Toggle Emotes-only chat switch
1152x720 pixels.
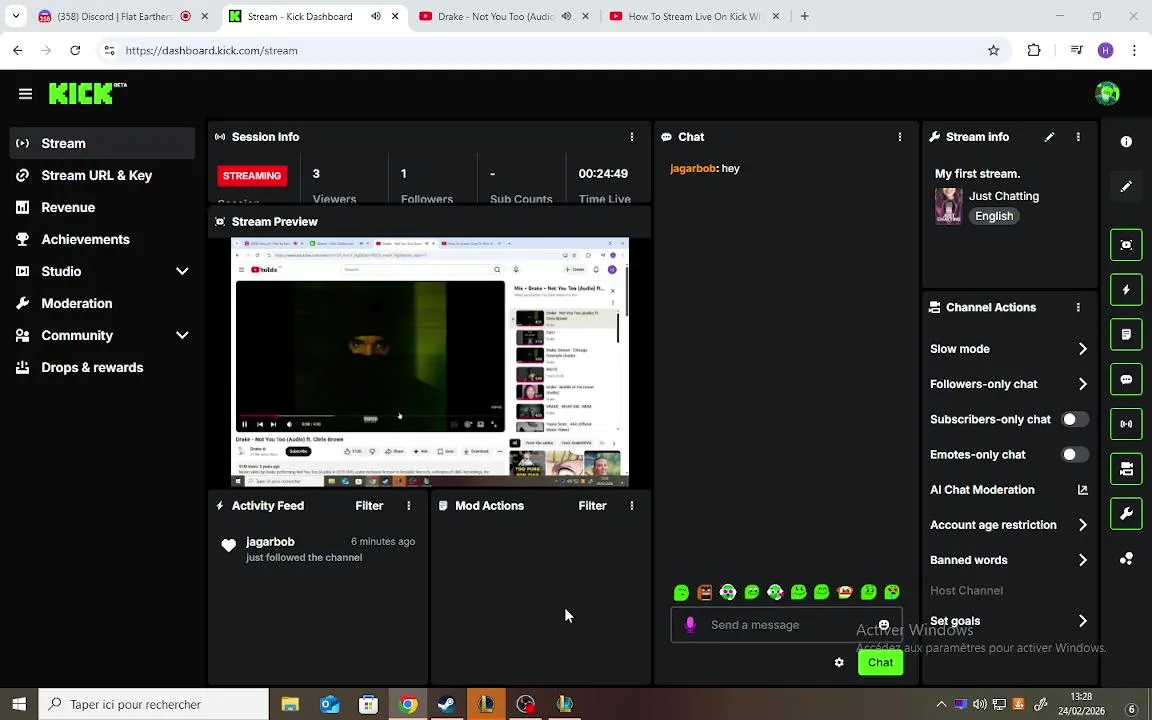click(1075, 454)
